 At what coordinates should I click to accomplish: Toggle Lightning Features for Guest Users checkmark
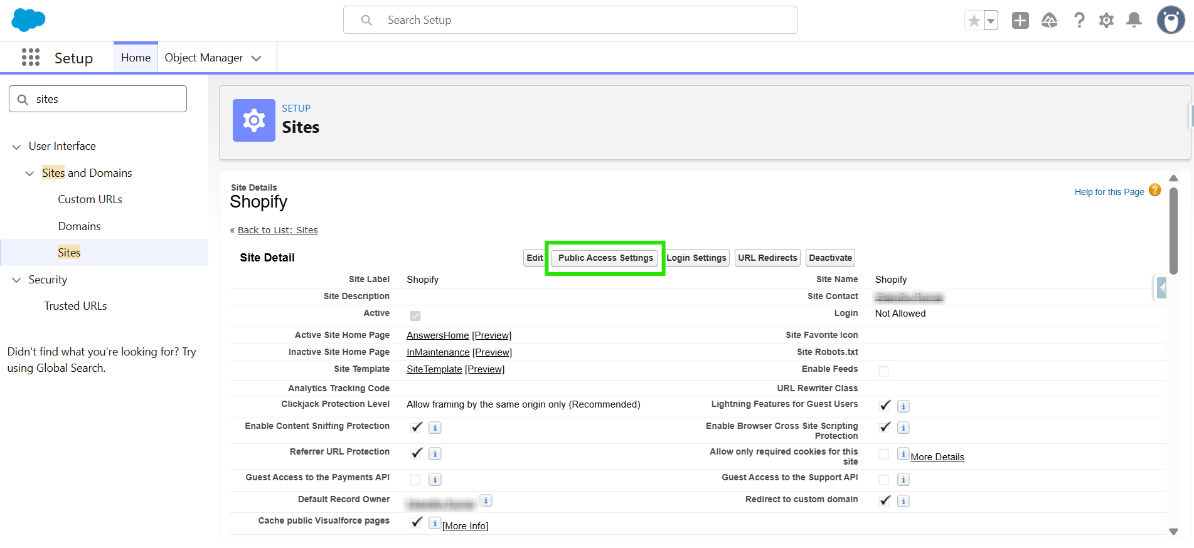tap(885, 405)
